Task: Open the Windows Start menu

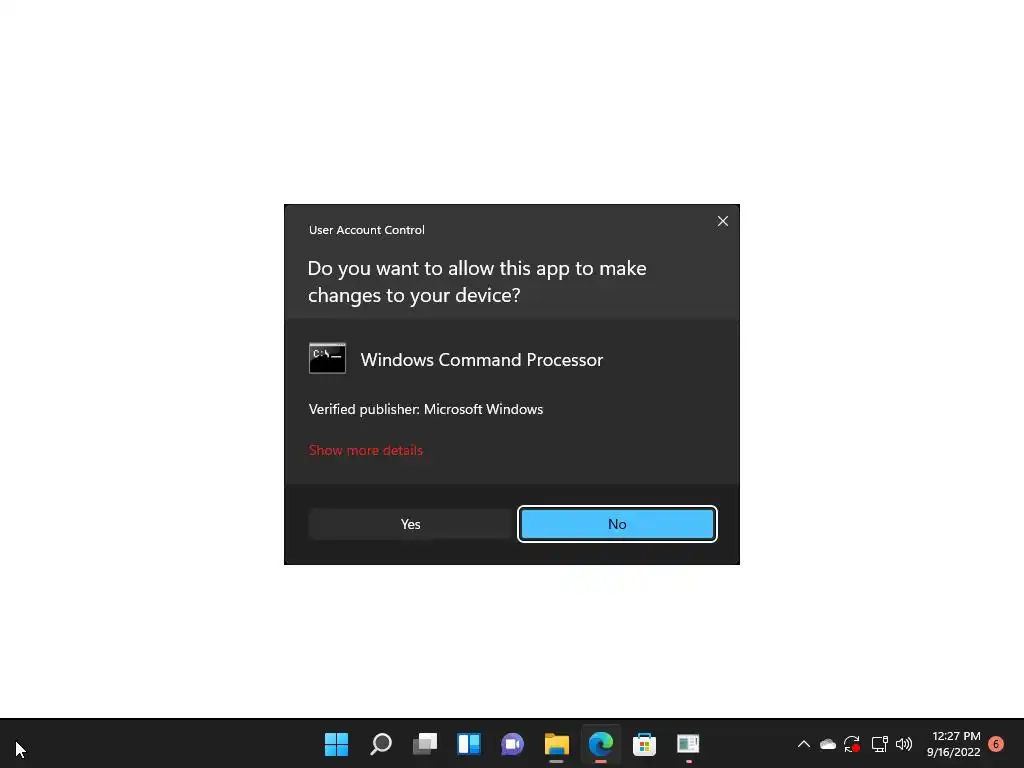Action: point(336,744)
